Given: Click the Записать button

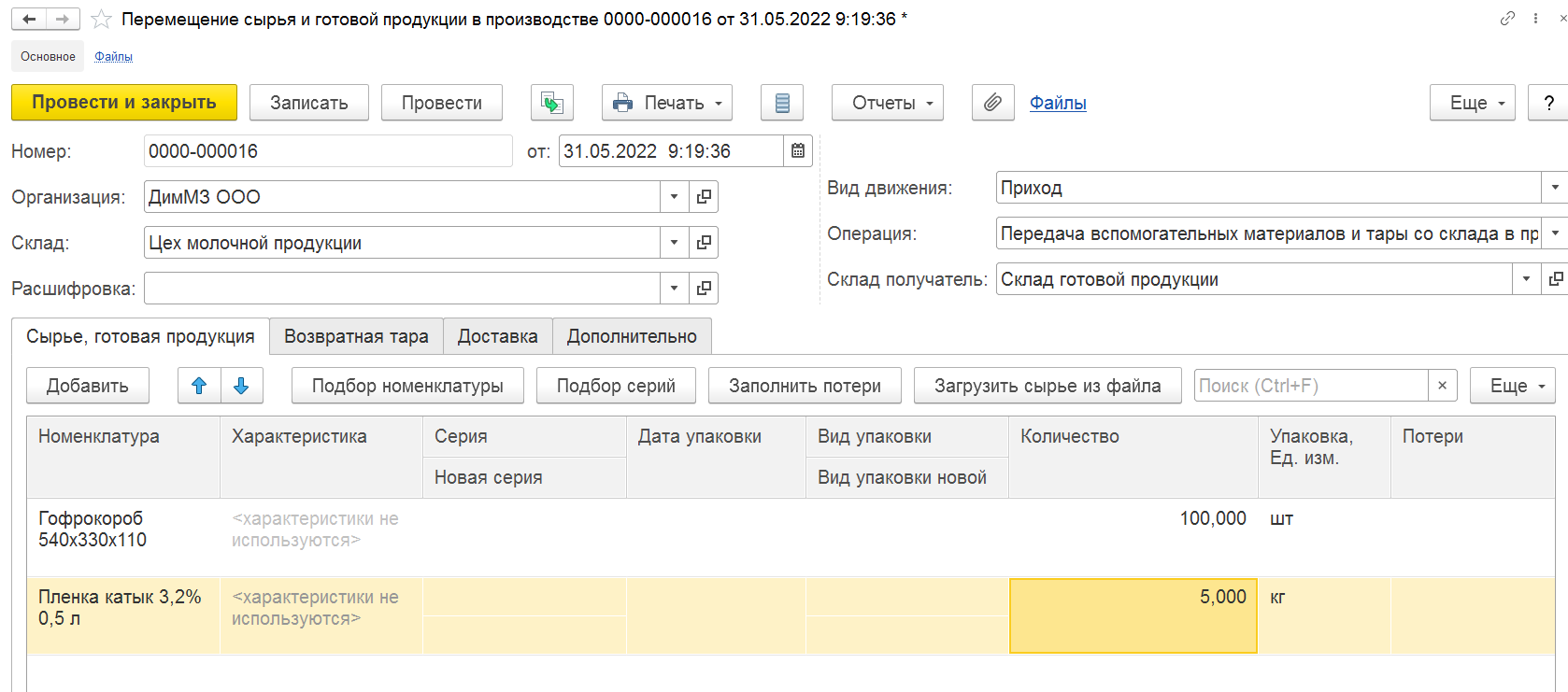Looking at the screenshot, I should 309,103.
